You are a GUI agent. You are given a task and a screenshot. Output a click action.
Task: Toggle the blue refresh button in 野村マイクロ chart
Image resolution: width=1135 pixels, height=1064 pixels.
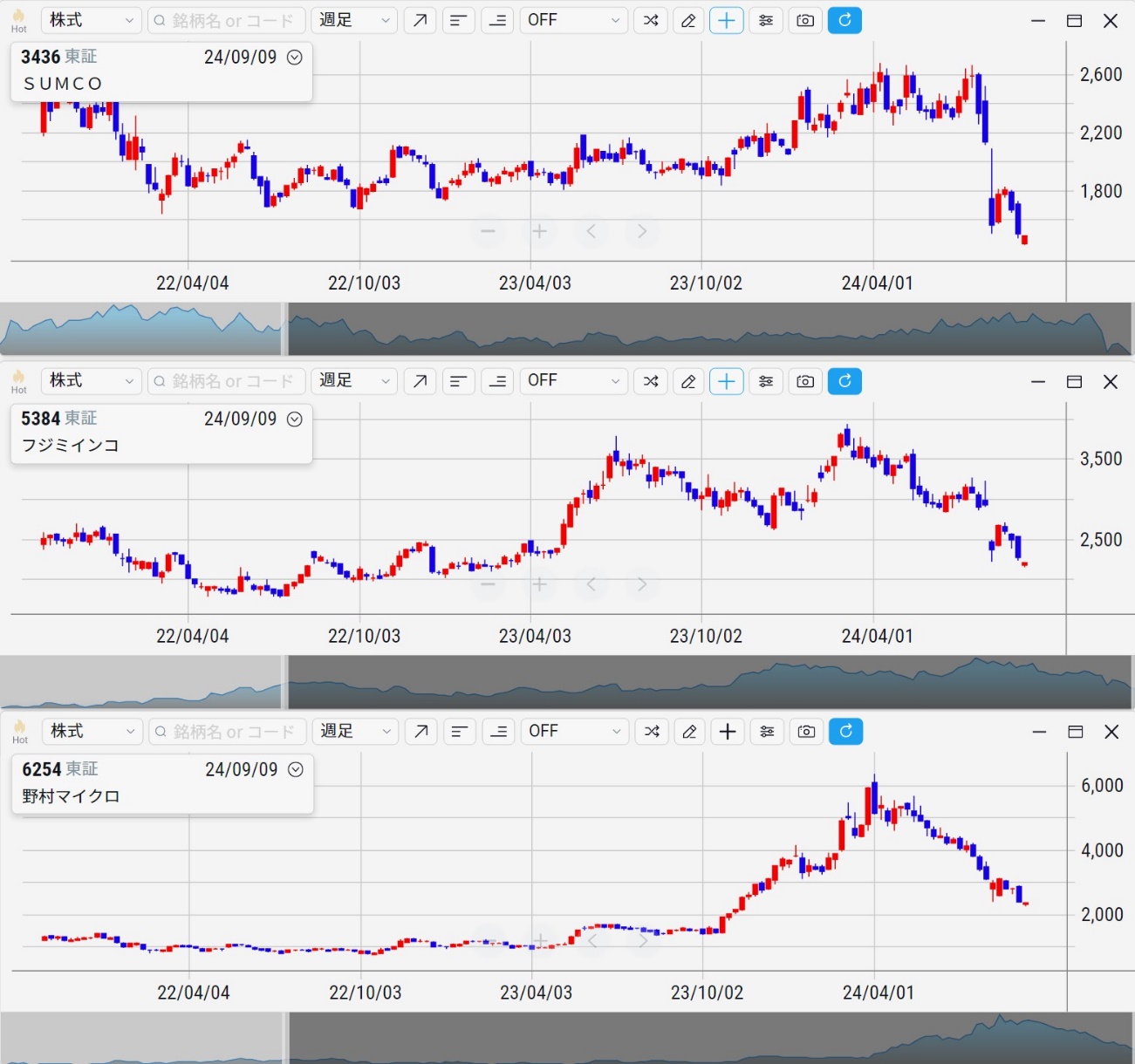(x=845, y=732)
